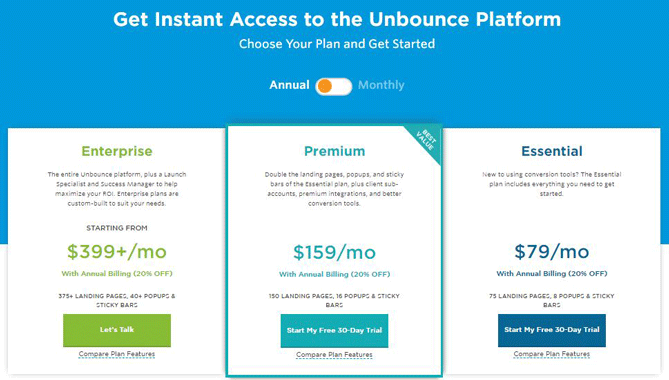
Task: Click the Let's Talk button
Action: click(117, 330)
